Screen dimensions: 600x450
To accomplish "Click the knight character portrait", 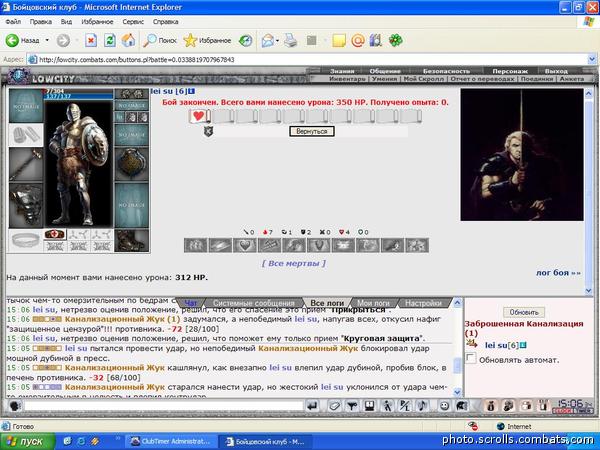I will (x=79, y=163).
